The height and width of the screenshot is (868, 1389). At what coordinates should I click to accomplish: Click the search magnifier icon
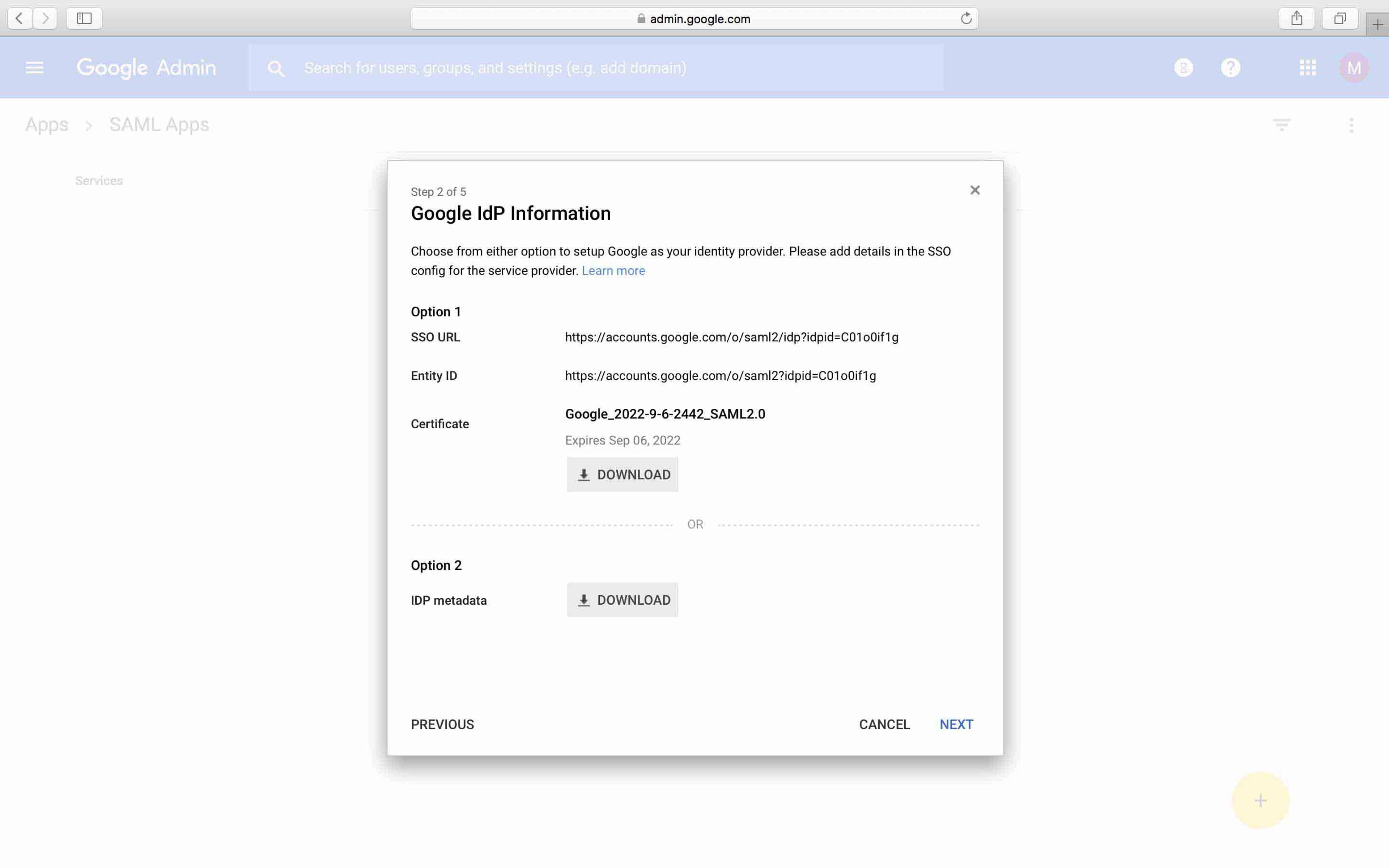tap(276, 68)
